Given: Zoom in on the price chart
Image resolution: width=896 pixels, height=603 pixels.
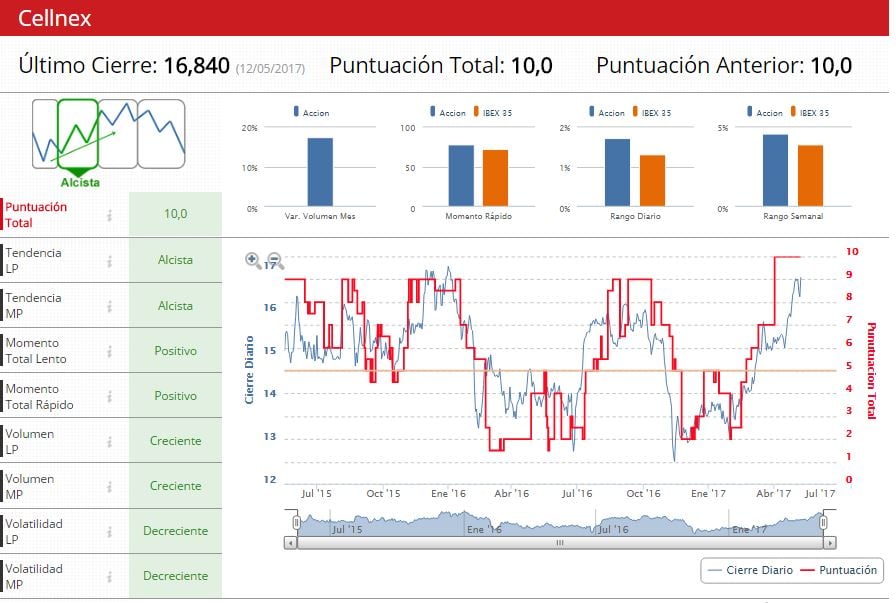Looking at the screenshot, I should 253,260.
